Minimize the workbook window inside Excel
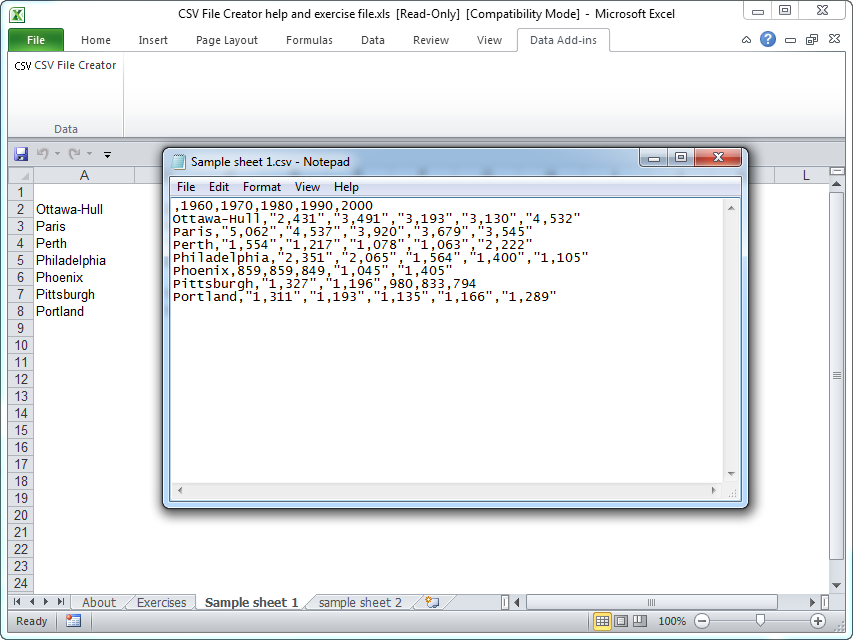Image resolution: width=853 pixels, height=640 pixels. coord(790,40)
